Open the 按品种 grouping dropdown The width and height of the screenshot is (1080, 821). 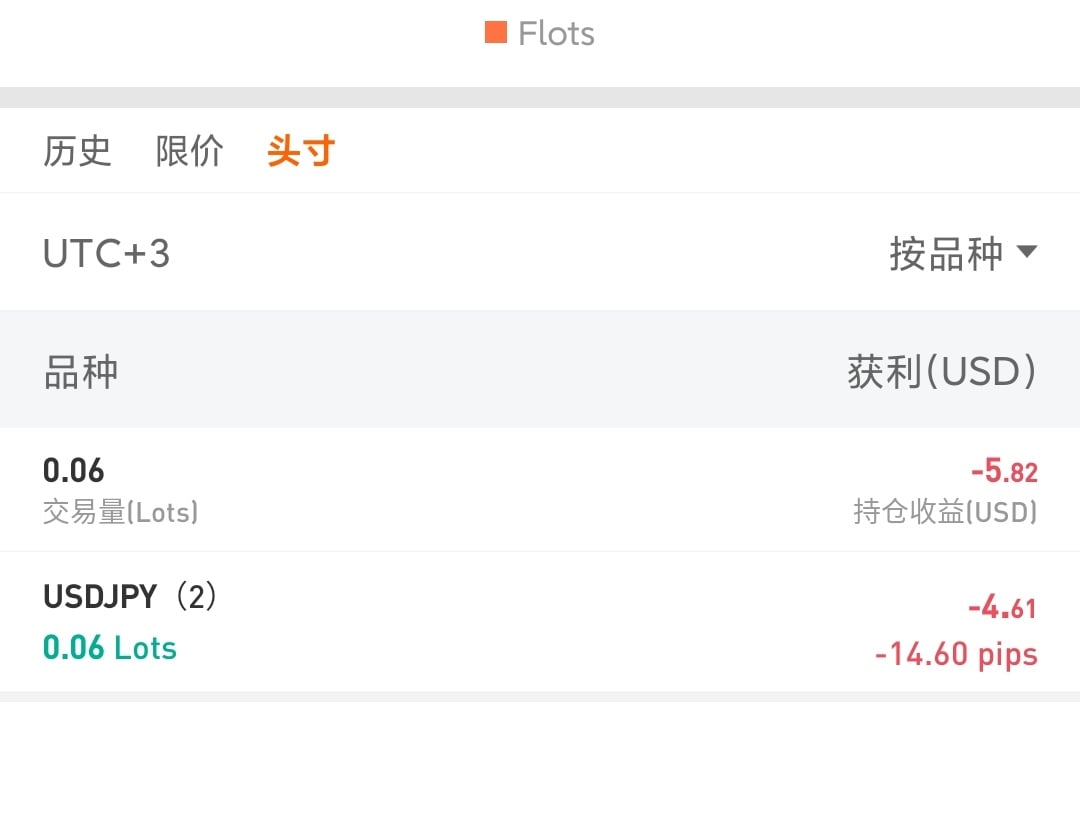tap(946, 254)
